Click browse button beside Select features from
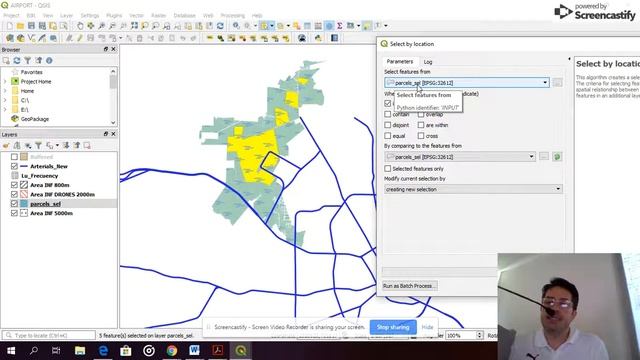The width and height of the screenshot is (640, 360). click(557, 82)
